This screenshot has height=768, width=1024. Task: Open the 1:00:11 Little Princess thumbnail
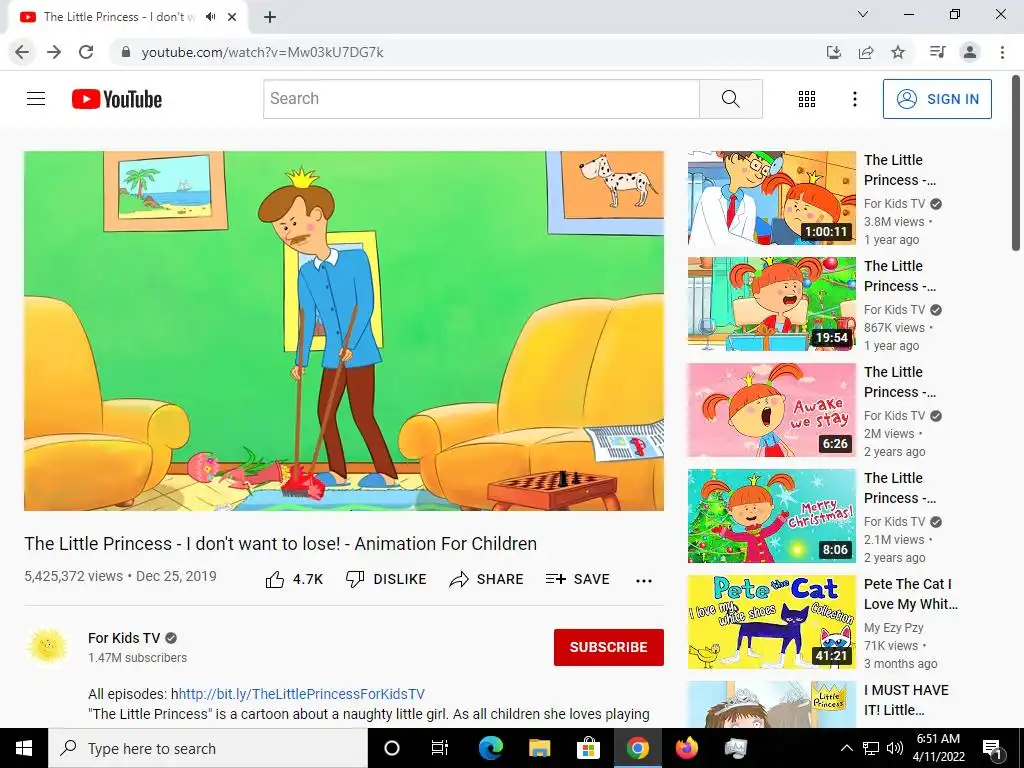coord(771,198)
